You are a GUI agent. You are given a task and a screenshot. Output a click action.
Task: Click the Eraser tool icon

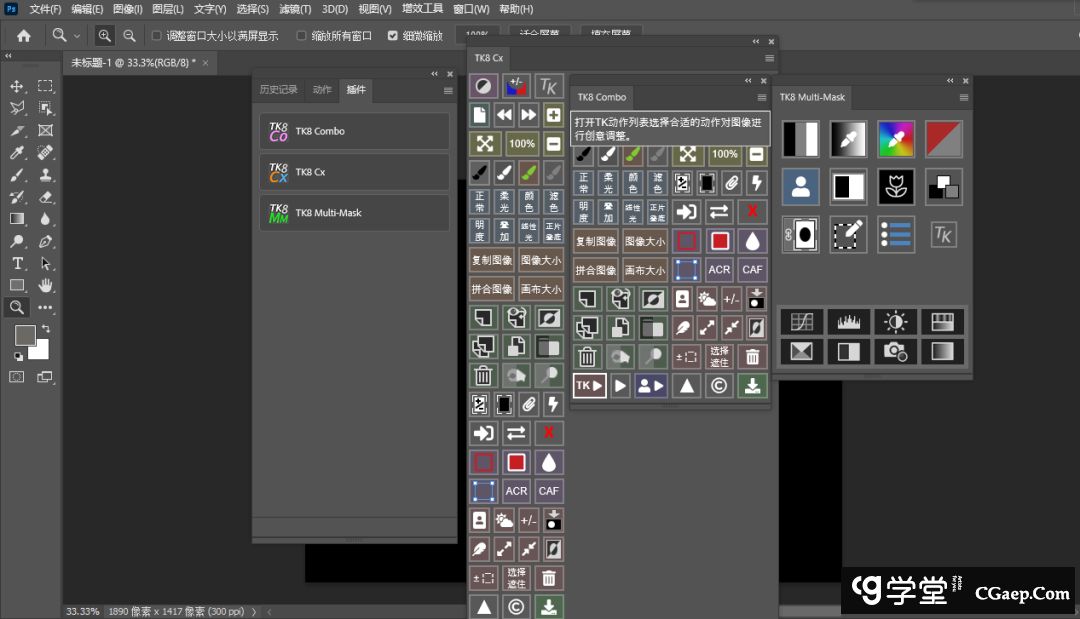(45, 197)
